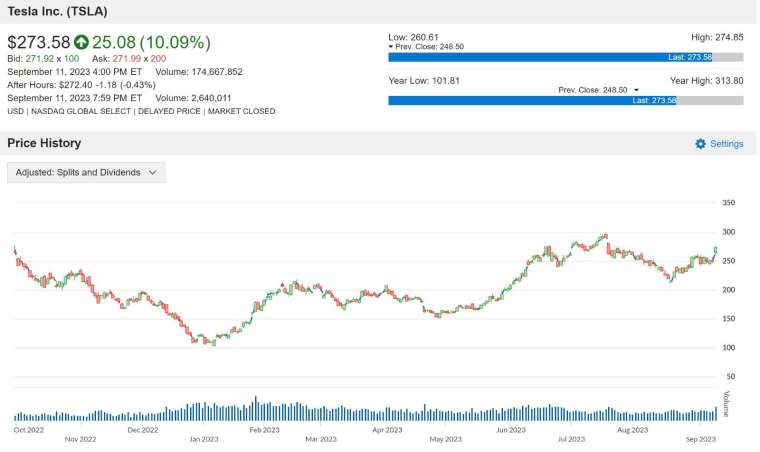Click the Tesla Inc. (TSLA) heading

pyautogui.click(x=57, y=11)
